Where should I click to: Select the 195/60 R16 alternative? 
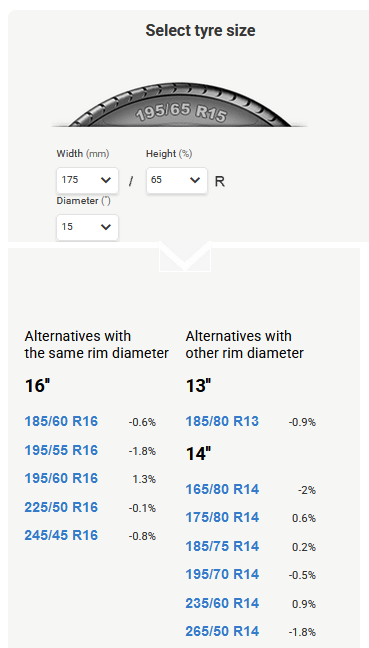(61, 478)
